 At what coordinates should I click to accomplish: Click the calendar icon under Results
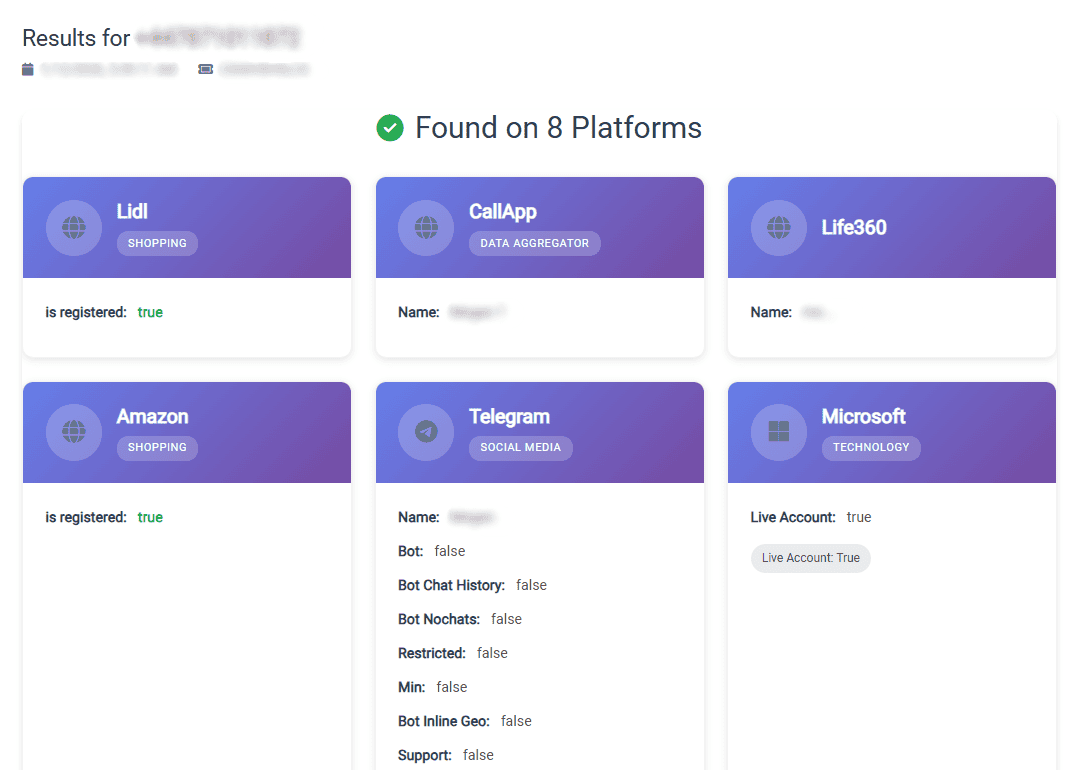[28, 69]
